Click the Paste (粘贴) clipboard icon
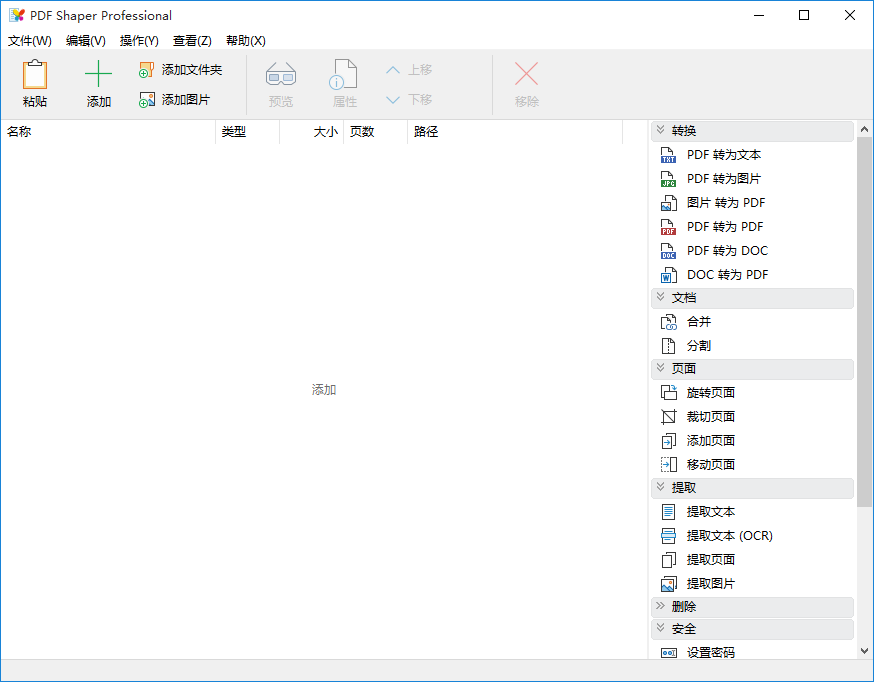 tap(35, 74)
